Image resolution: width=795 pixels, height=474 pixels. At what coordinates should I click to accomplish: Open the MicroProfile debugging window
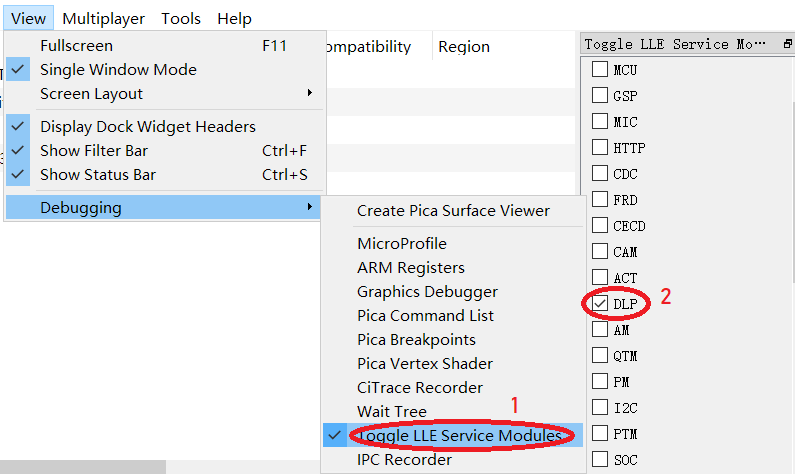pos(402,244)
